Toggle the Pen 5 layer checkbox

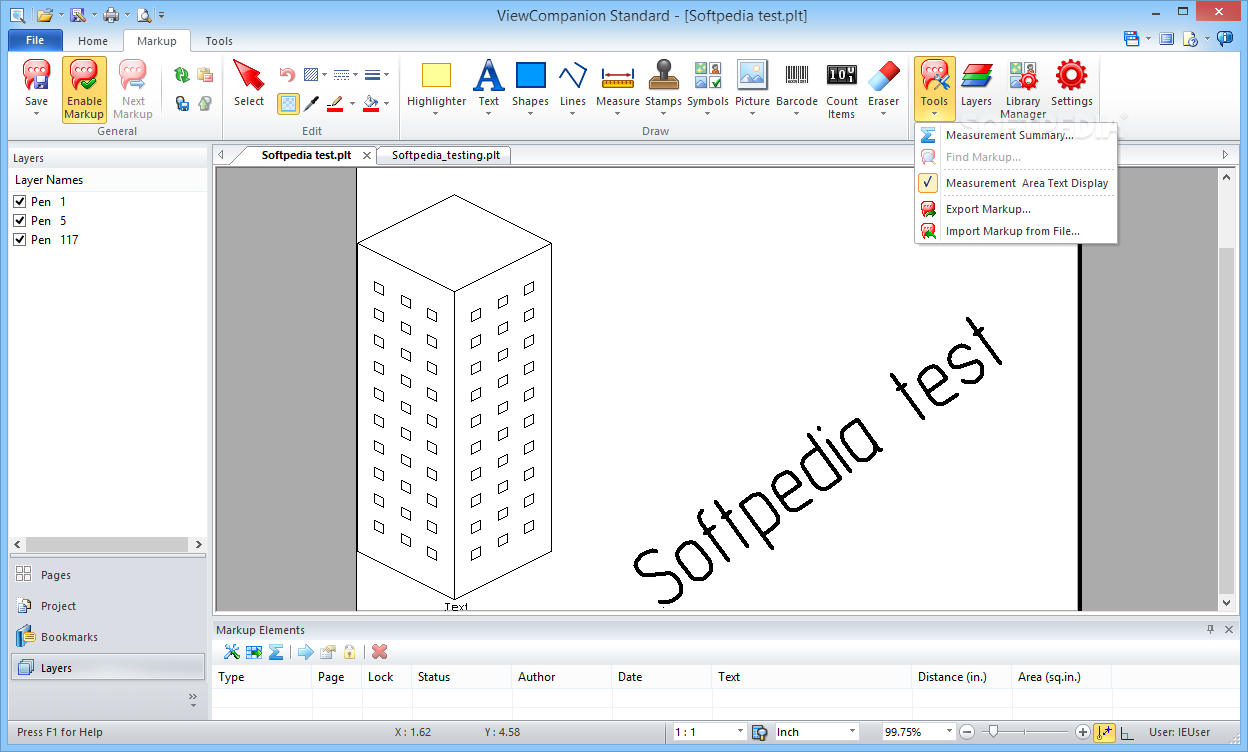pos(19,221)
